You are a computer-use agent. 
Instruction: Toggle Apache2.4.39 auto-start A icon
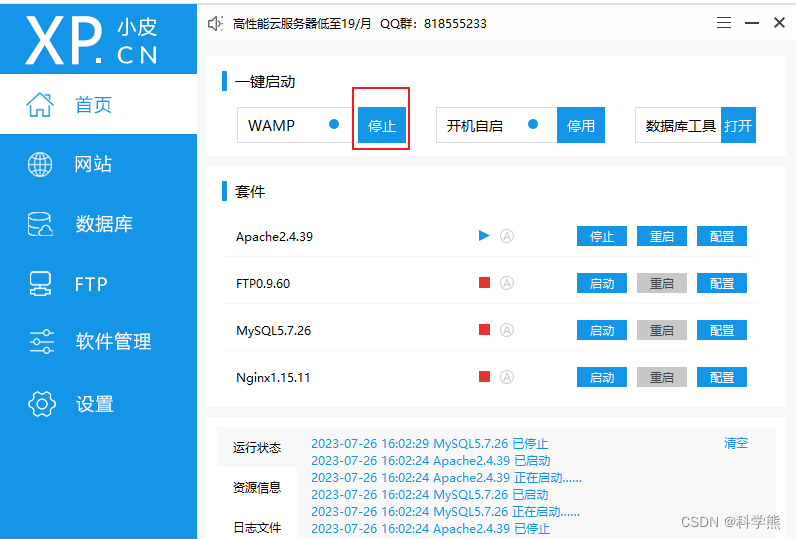pos(507,236)
